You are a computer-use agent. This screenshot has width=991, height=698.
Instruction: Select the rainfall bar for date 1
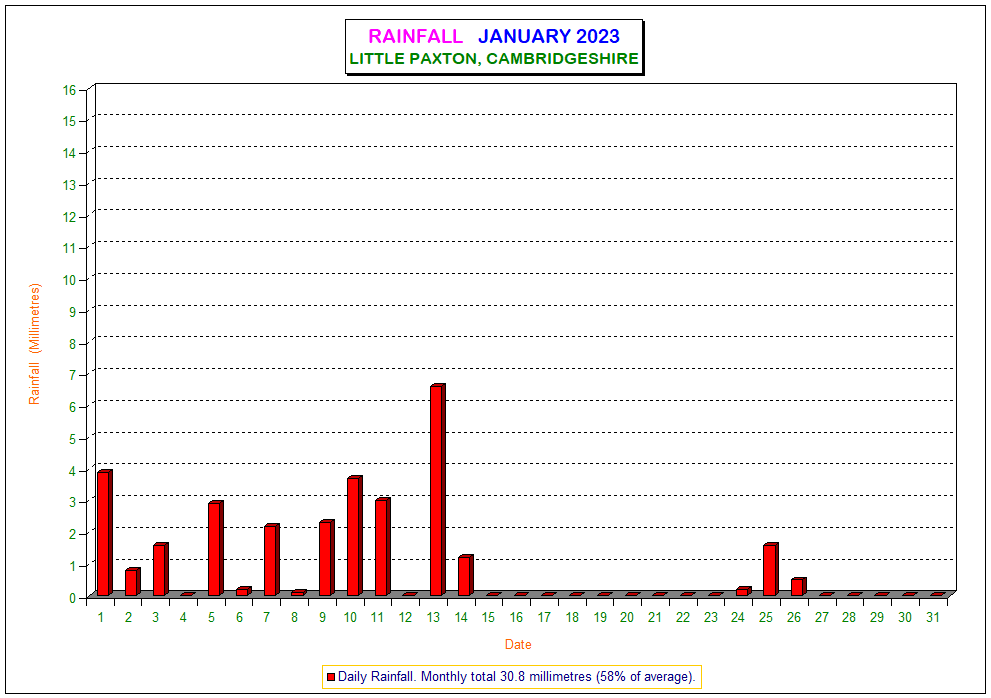[x=104, y=533]
